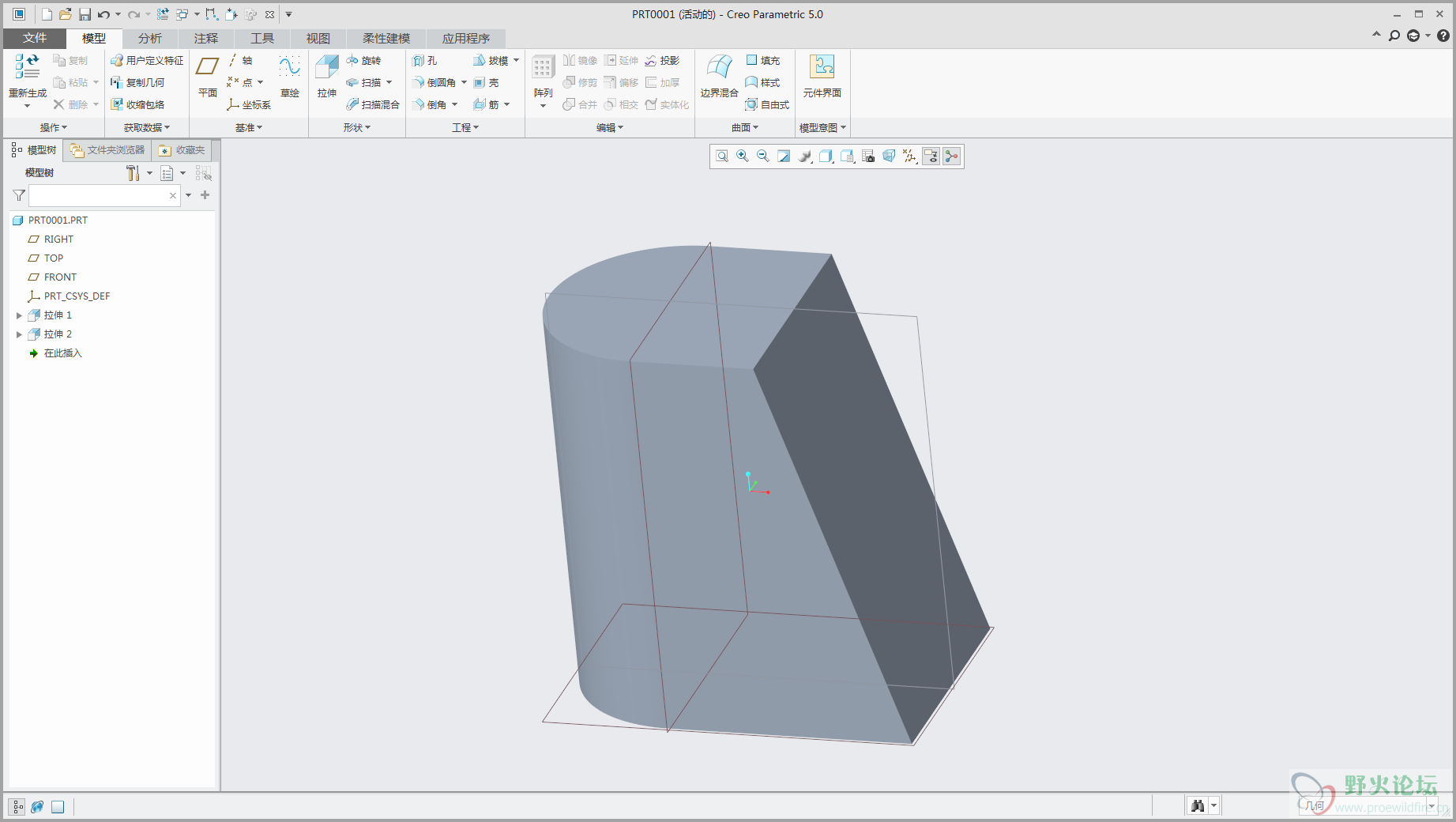Image resolution: width=1456 pixels, height=822 pixels.
Task: Switch to the 柔性建模 ribbon tab
Action: coord(386,38)
